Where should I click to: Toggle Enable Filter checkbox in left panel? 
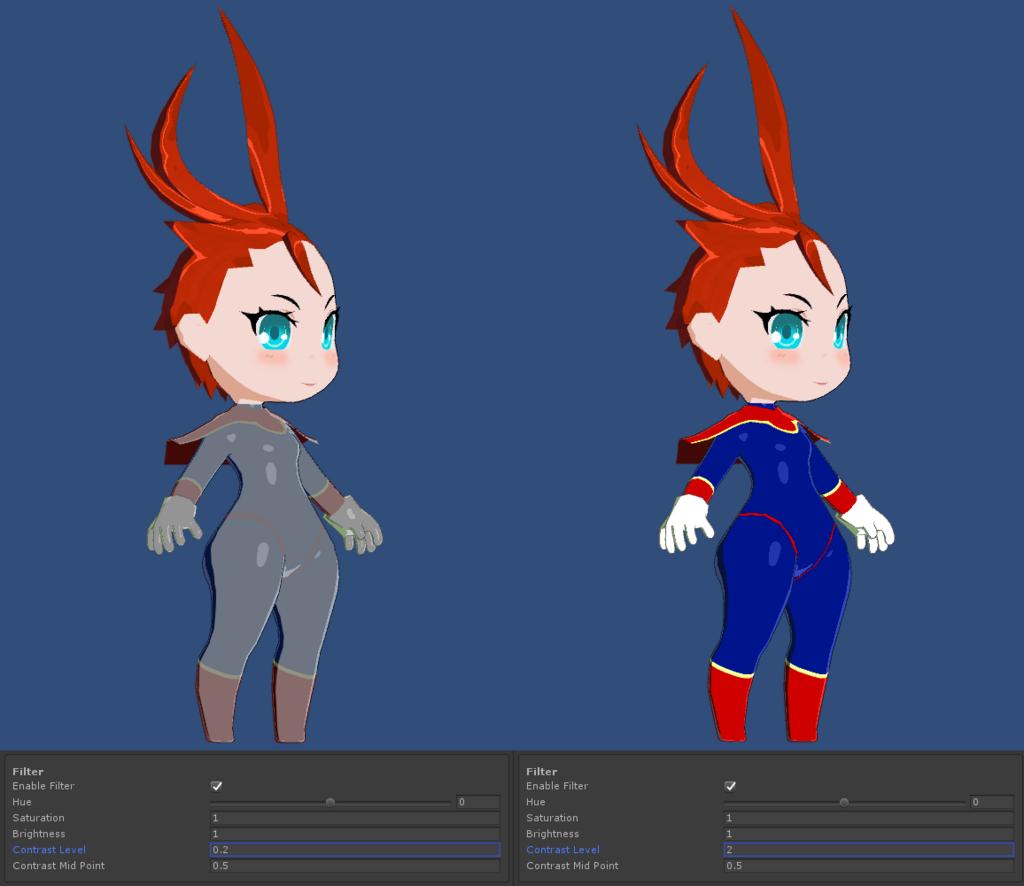point(217,786)
